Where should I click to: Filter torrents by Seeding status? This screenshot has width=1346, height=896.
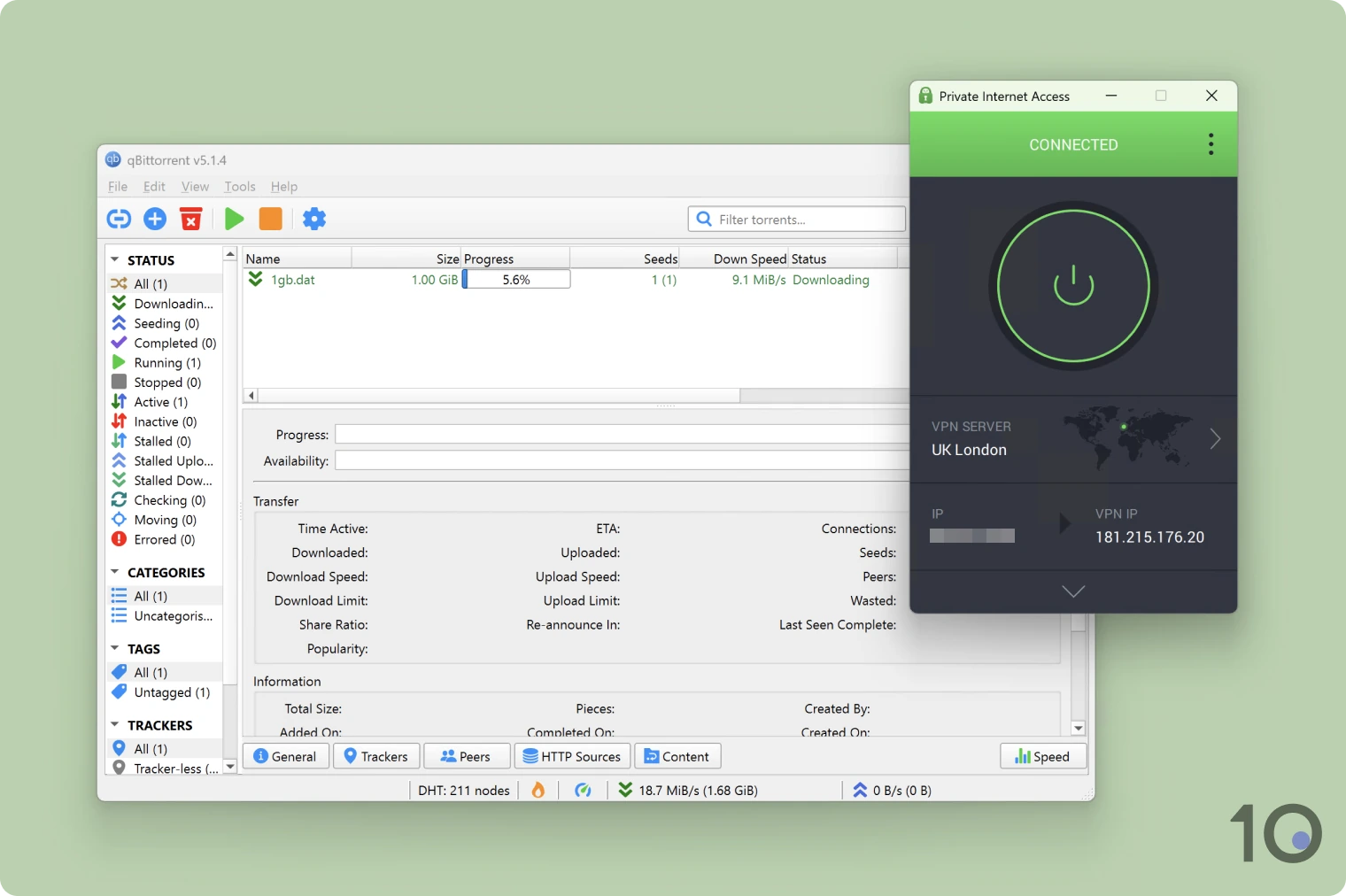click(165, 323)
